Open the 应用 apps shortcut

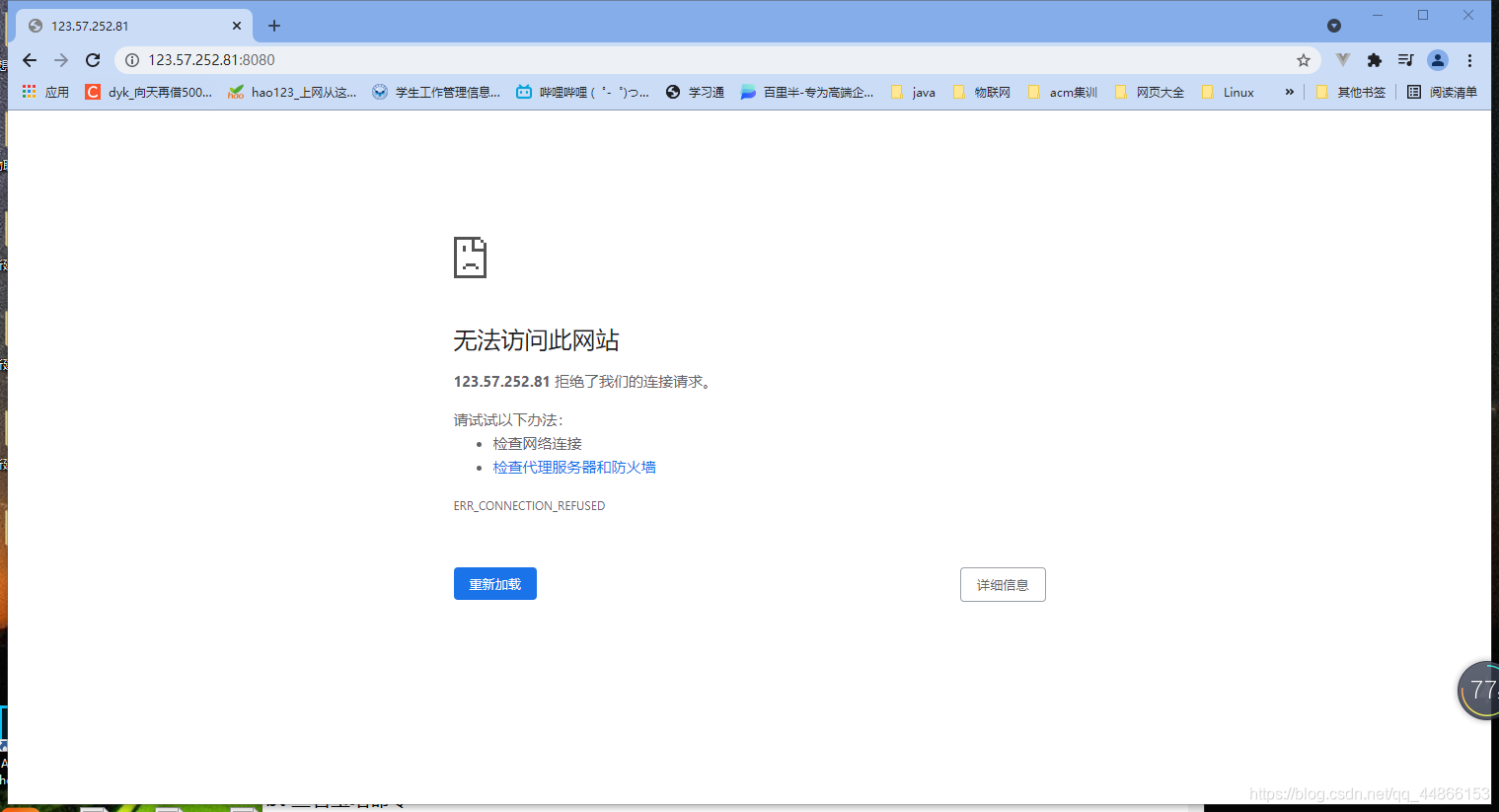coord(45,92)
